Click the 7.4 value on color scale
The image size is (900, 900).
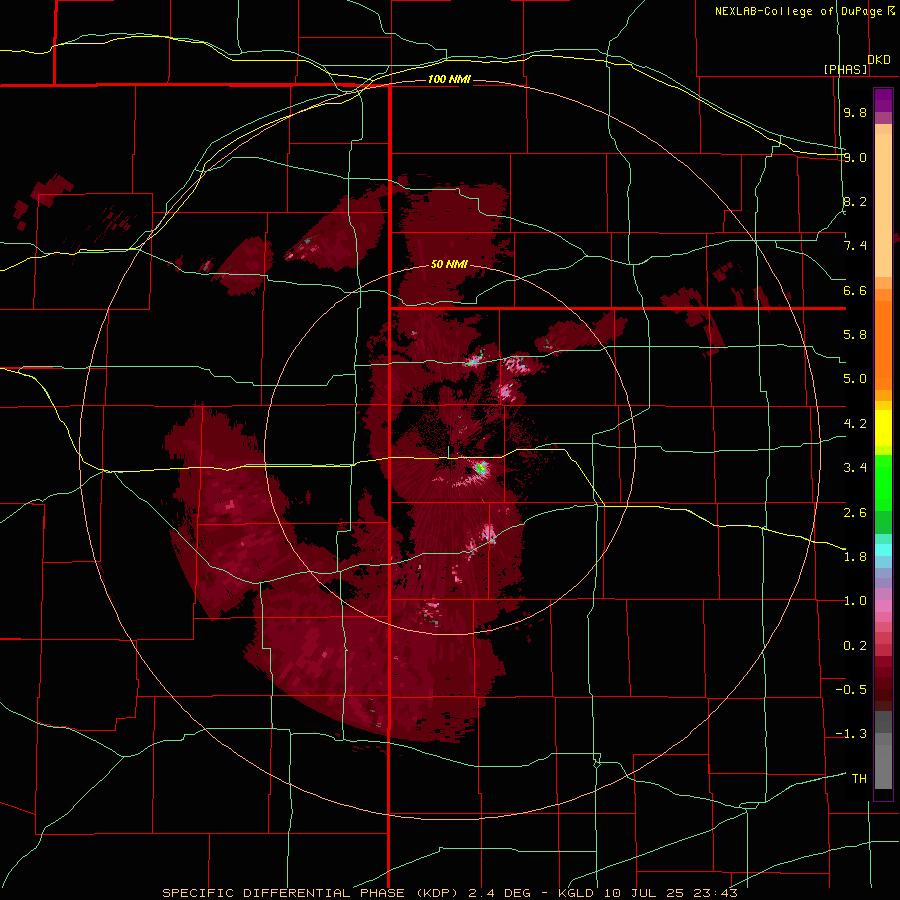(x=855, y=246)
